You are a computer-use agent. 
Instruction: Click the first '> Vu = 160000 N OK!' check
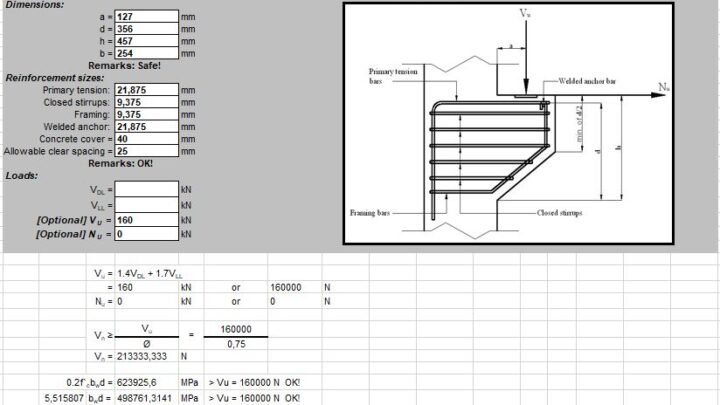[254, 382]
